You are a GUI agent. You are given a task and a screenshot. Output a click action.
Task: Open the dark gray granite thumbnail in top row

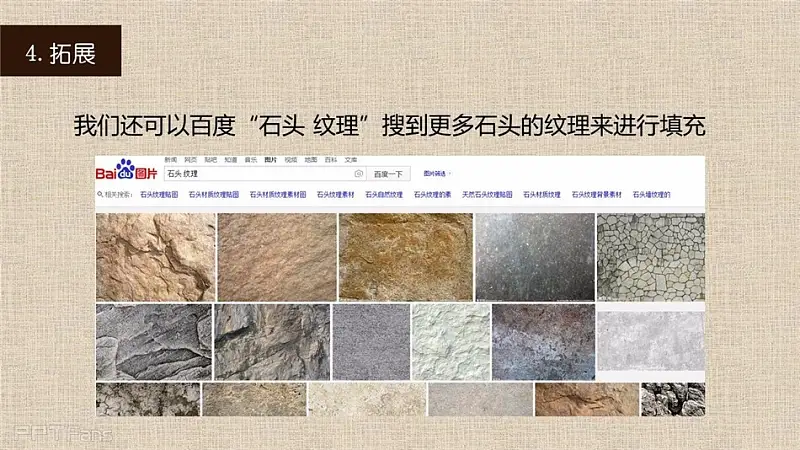[x=534, y=256]
